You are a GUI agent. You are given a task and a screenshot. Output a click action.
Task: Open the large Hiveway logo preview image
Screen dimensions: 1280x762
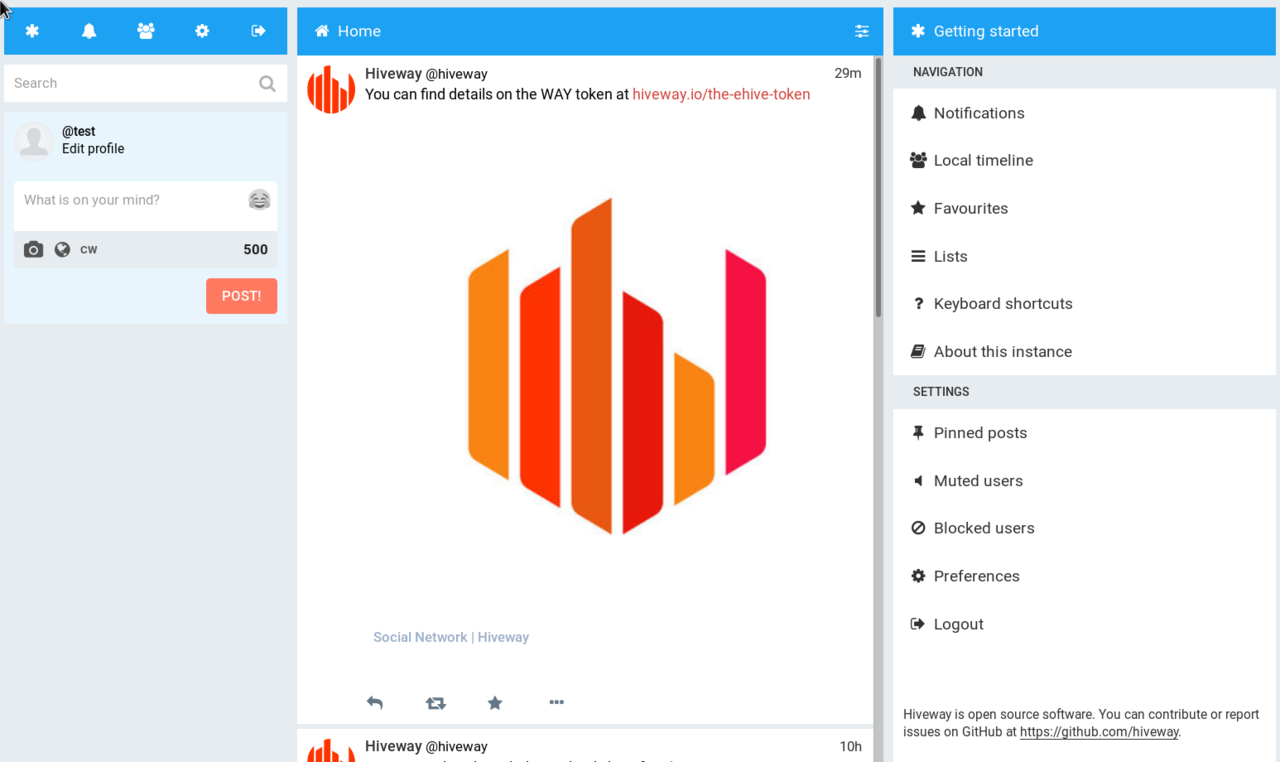click(617, 366)
